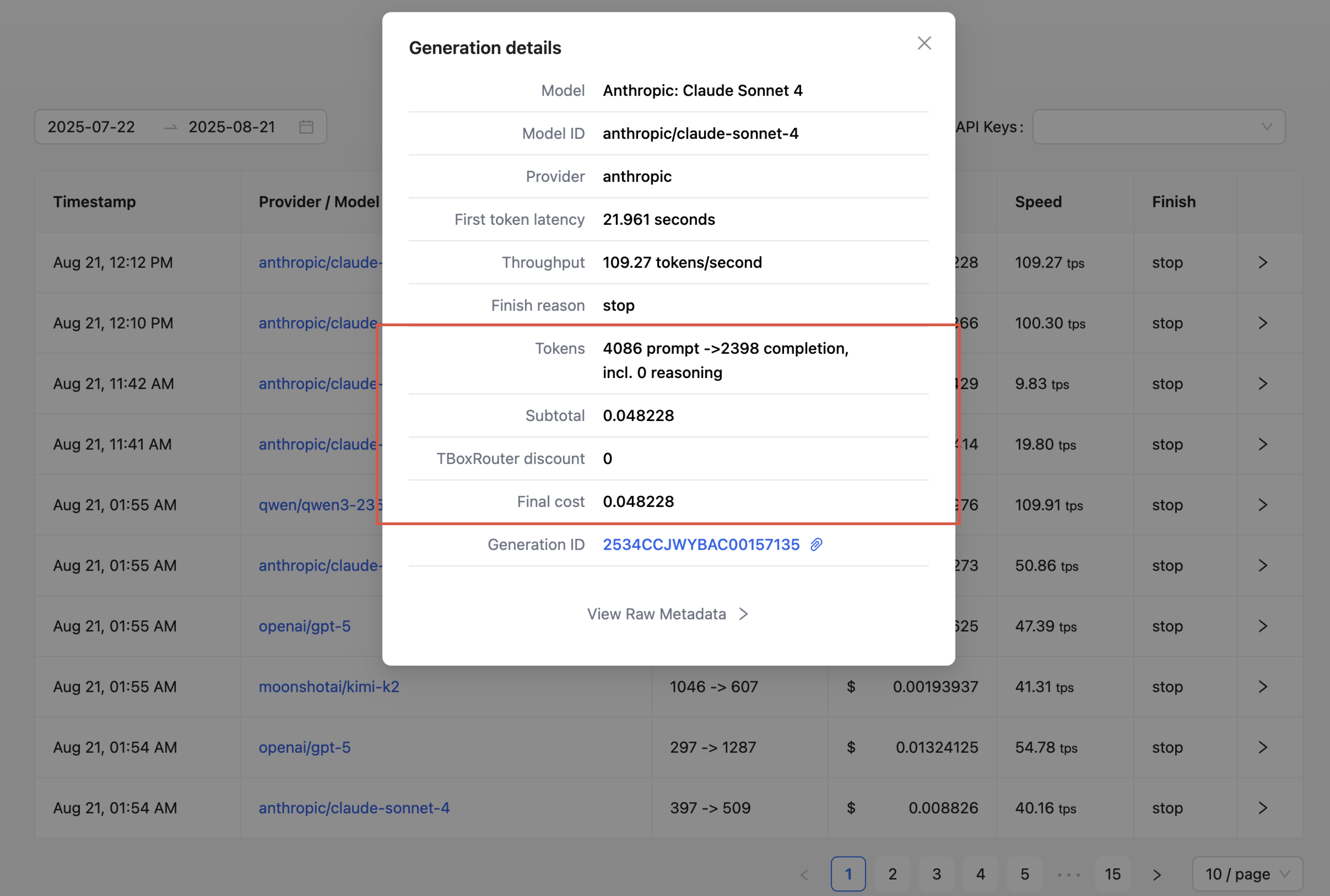Go to next page arrow
The width and height of the screenshot is (1330, 896).
click(x=1156, y=874)
